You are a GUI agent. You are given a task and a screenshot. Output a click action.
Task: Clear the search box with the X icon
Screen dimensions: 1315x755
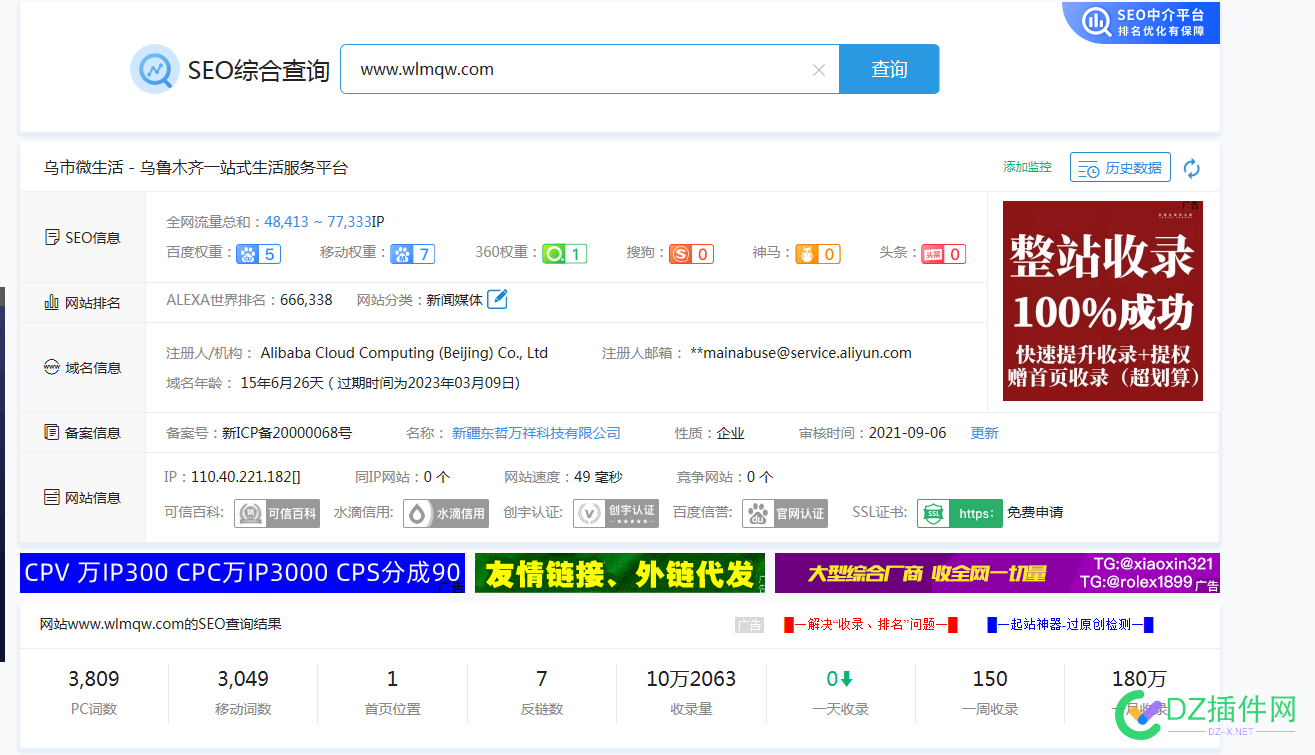(x=818, y=70)
